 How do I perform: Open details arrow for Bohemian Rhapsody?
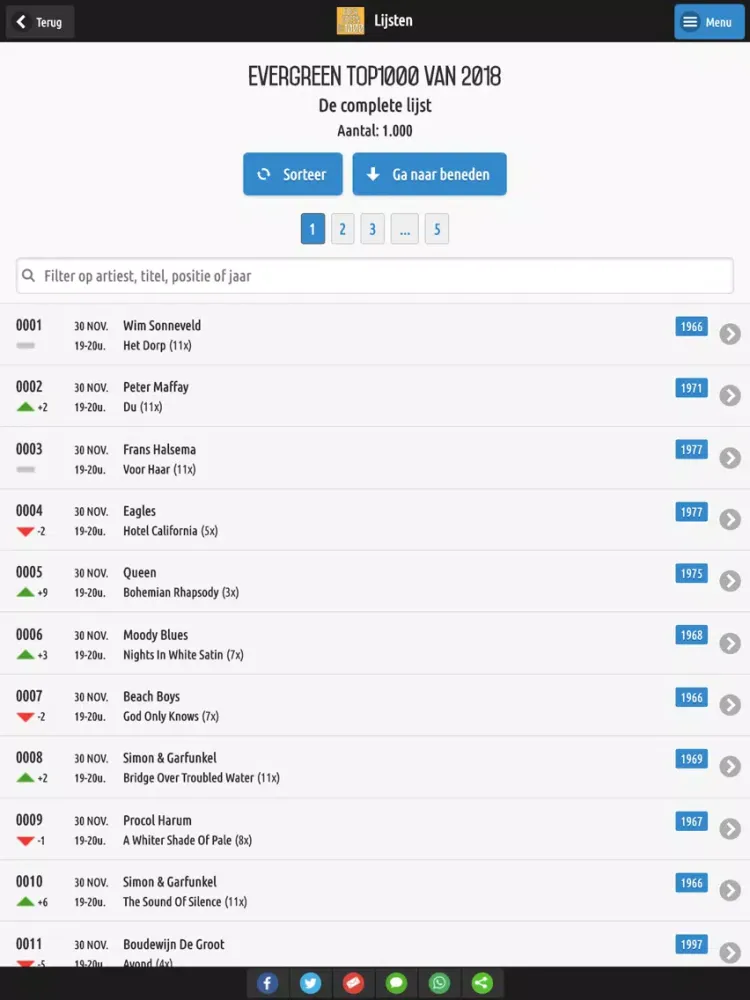coord(730,581)
